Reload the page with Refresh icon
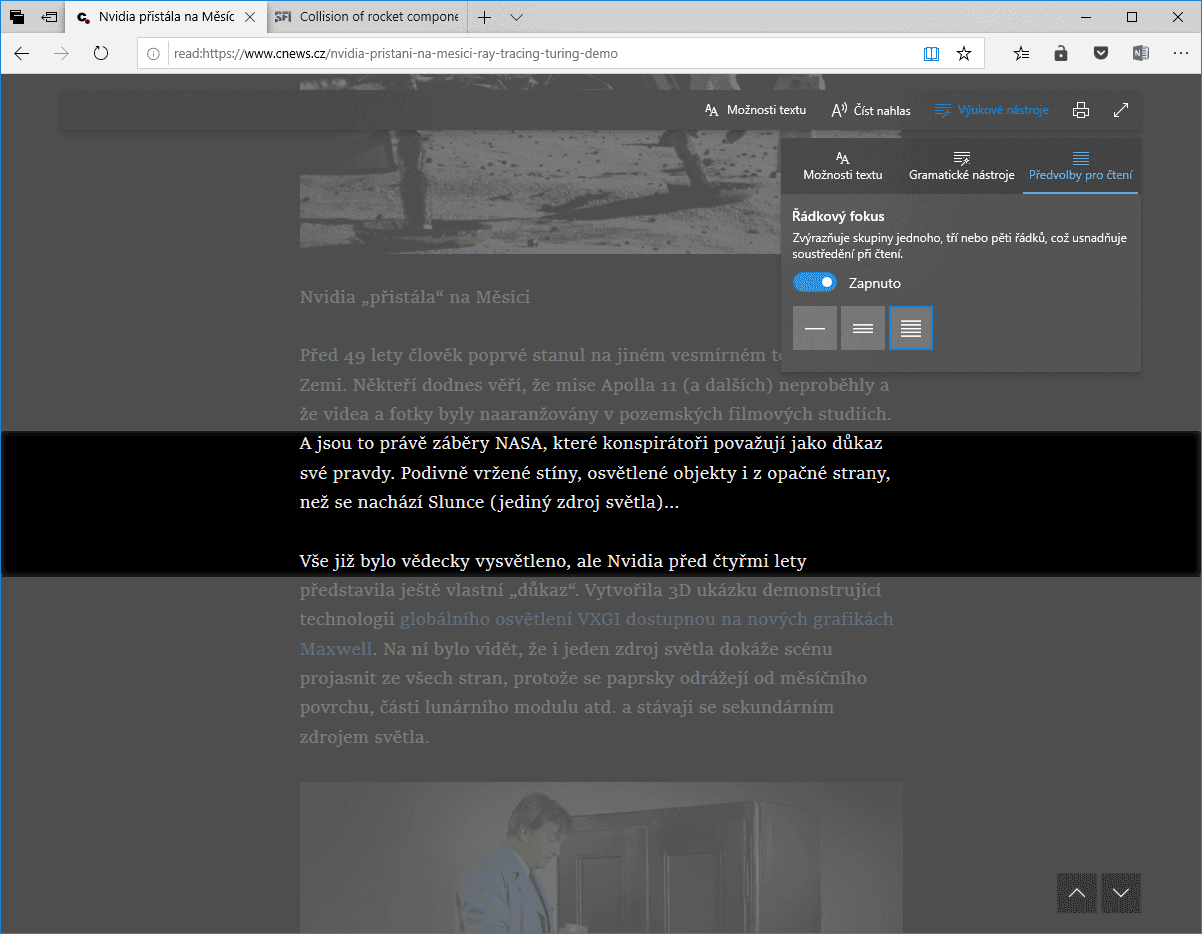Screen dimensions: 1202x934 101,53
